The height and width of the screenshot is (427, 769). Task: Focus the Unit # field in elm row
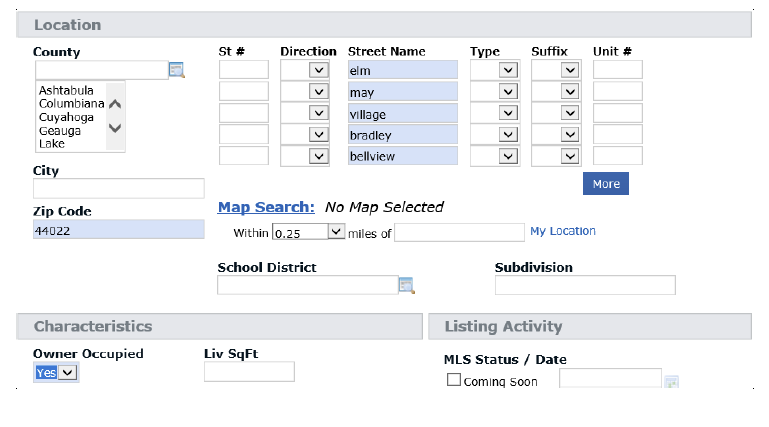pos(617,70)
